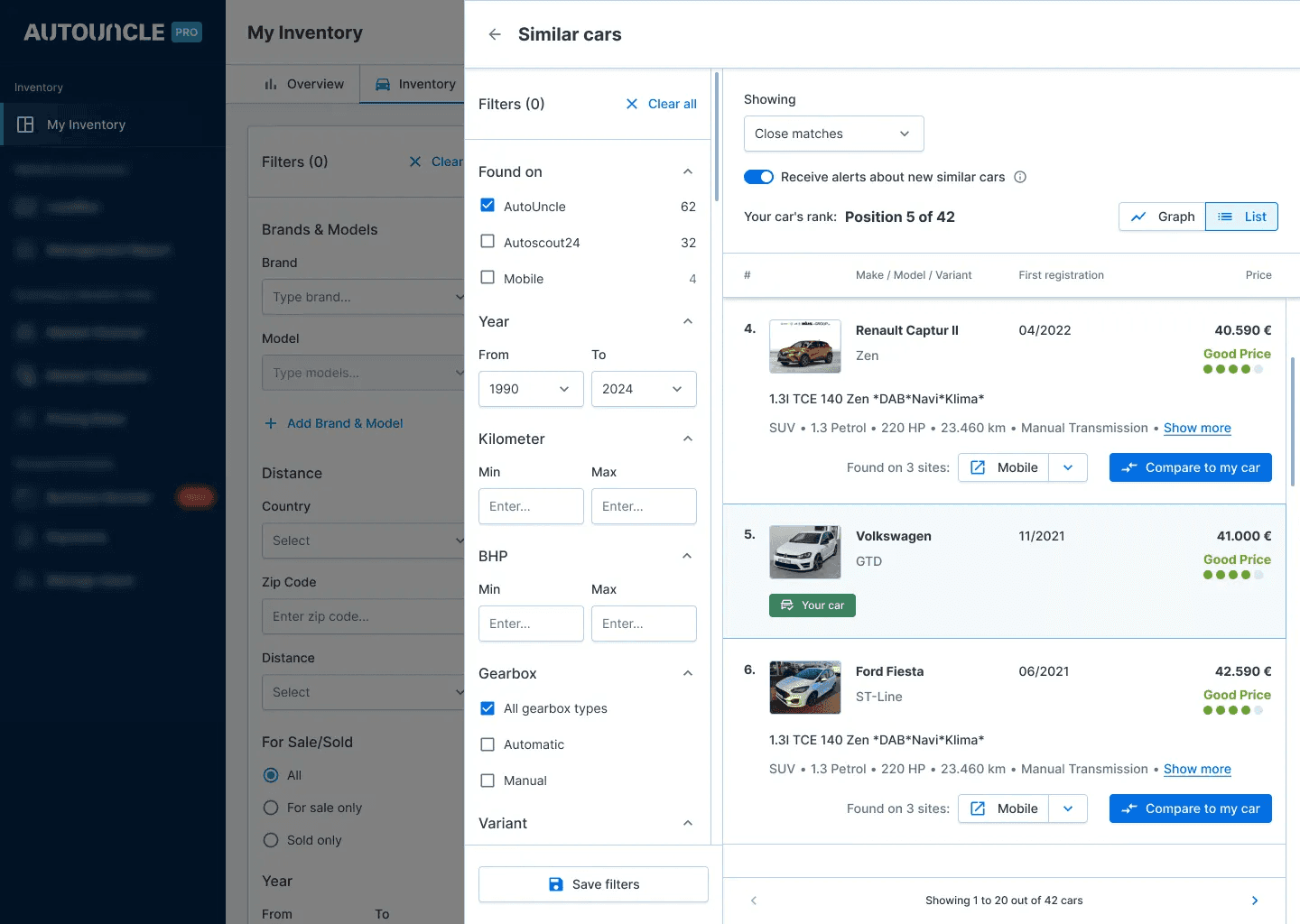
Task: Click Compare to my car for Ford Fiesta
Action: click(x=1191, y=808)
